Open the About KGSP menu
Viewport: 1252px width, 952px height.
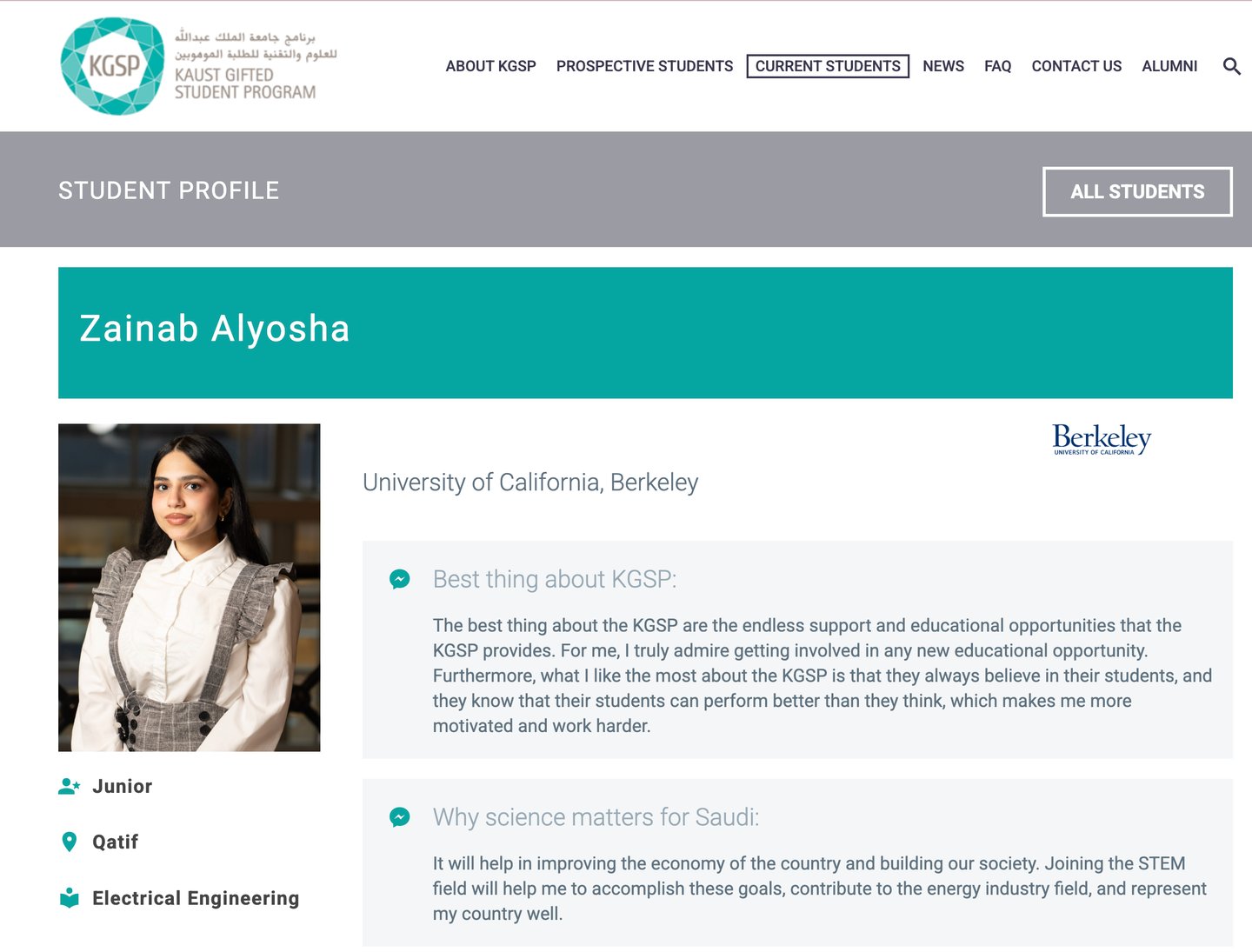(x=490, y=66)
